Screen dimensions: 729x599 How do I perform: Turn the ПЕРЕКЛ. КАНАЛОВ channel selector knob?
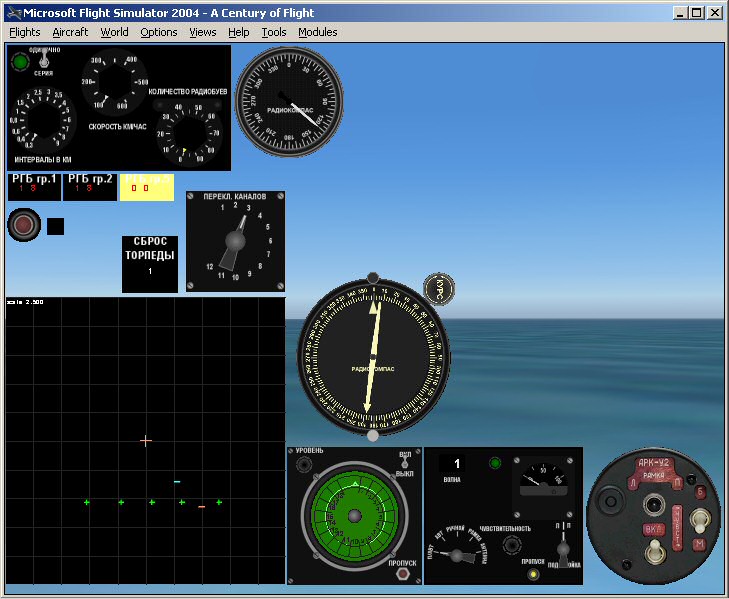[235, 242]
